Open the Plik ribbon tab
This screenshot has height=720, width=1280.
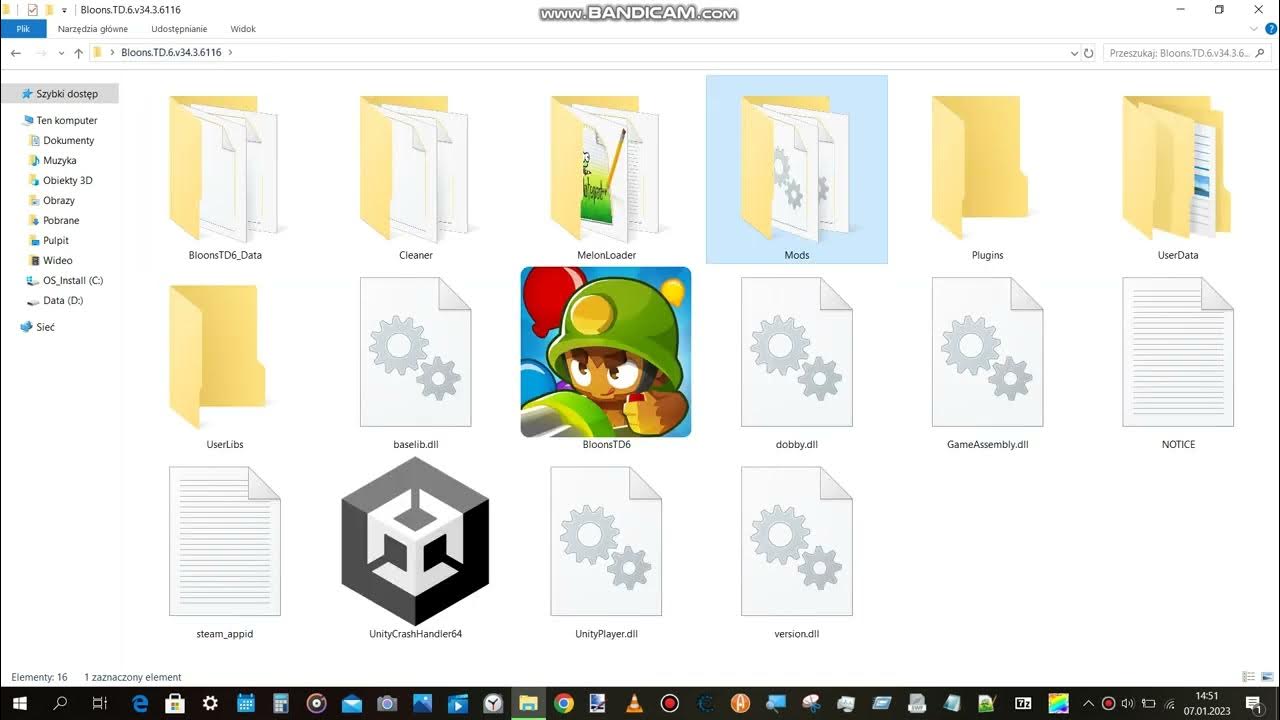coord(23,29)
